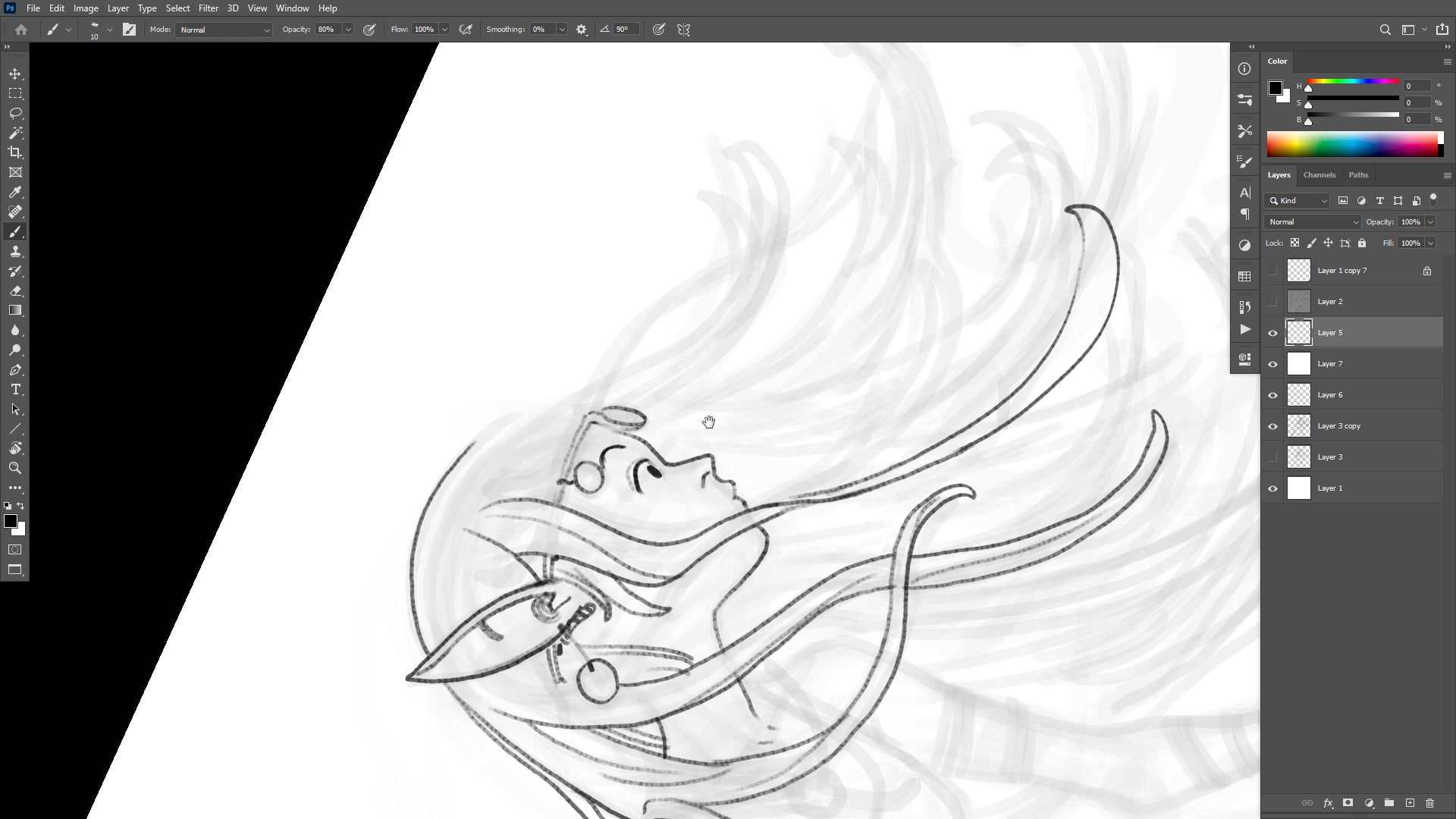1456x819 pixels.
Task: Select the Eraser tool
Action: [x=15, y=291]
